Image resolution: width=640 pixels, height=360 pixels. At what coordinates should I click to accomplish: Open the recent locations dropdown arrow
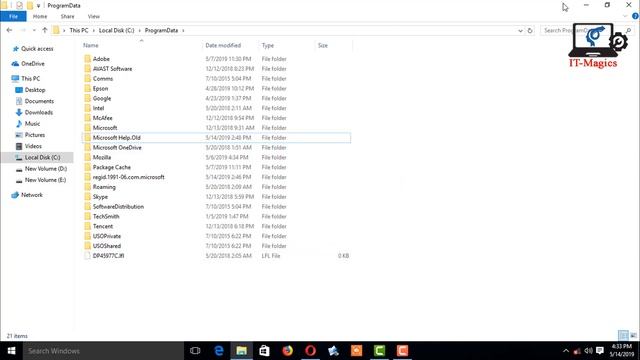(34, 31)
